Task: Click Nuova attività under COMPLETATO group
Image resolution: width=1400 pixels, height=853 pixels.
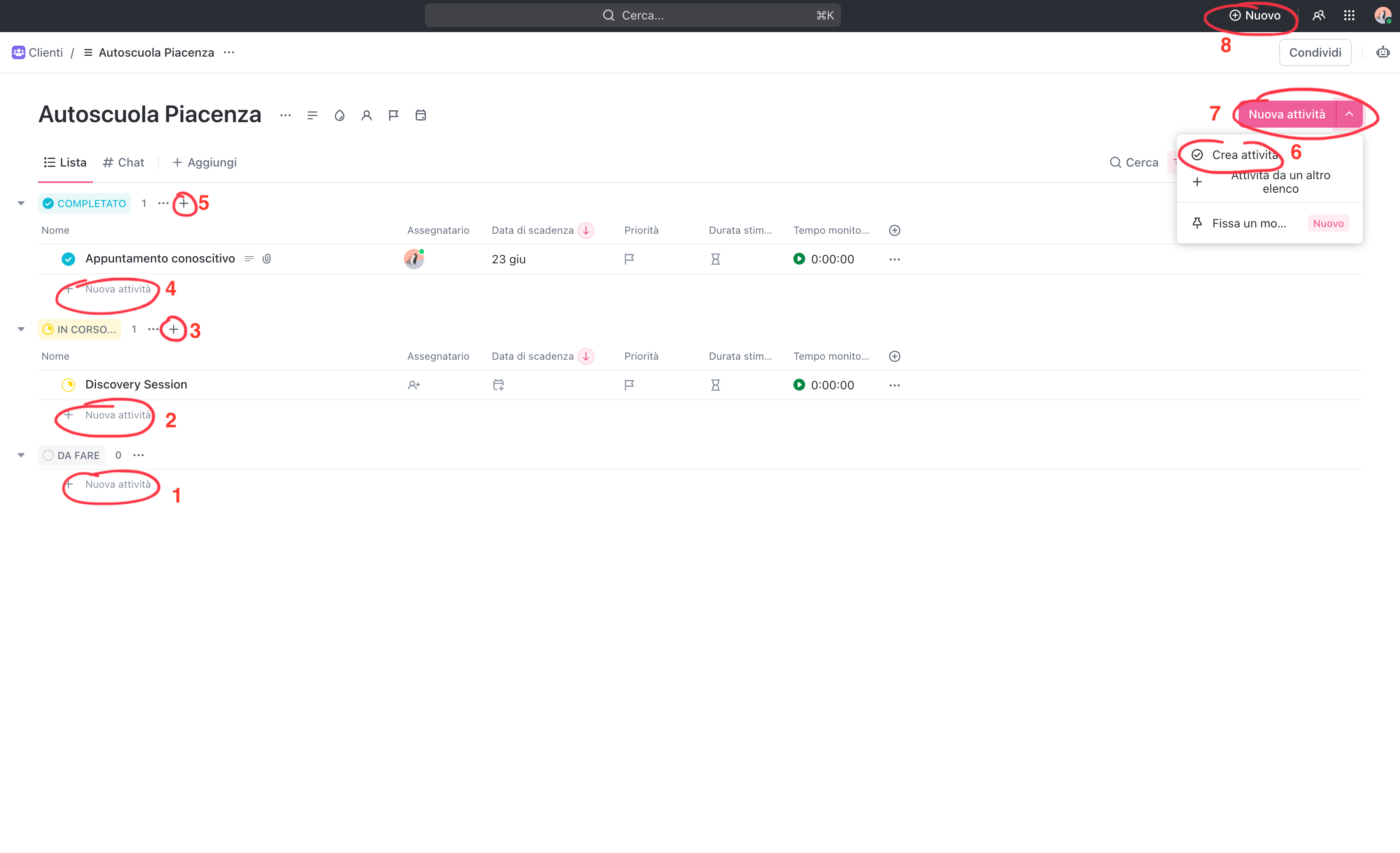Action: point(117,289)
